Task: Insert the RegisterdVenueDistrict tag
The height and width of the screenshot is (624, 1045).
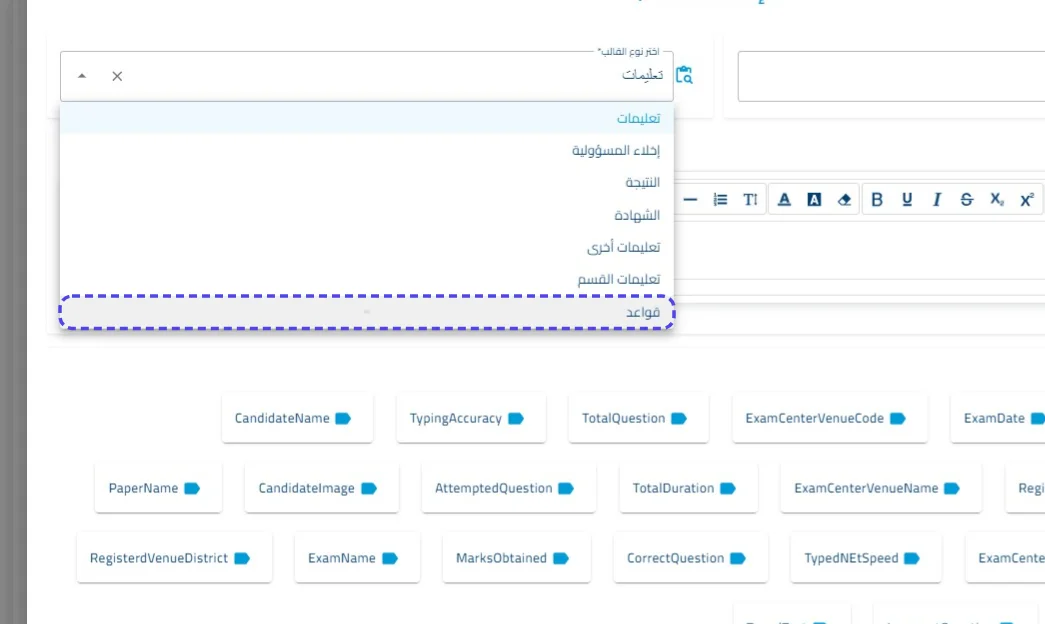Action: pyautogui.click(x=175, y=558)
